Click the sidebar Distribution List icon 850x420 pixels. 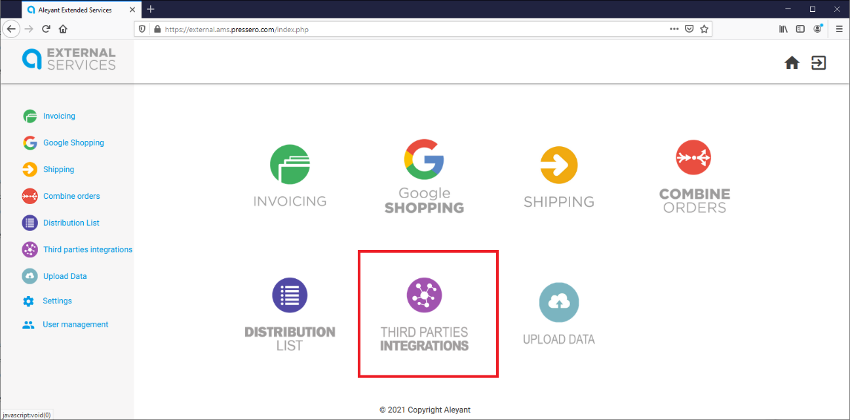coord(30,223)
